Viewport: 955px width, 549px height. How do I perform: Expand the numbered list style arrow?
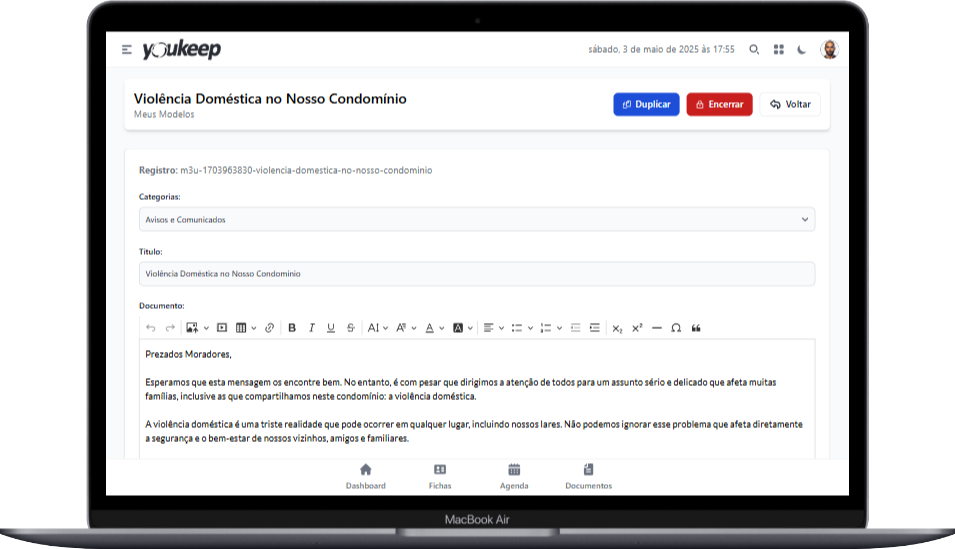point(559,328)
